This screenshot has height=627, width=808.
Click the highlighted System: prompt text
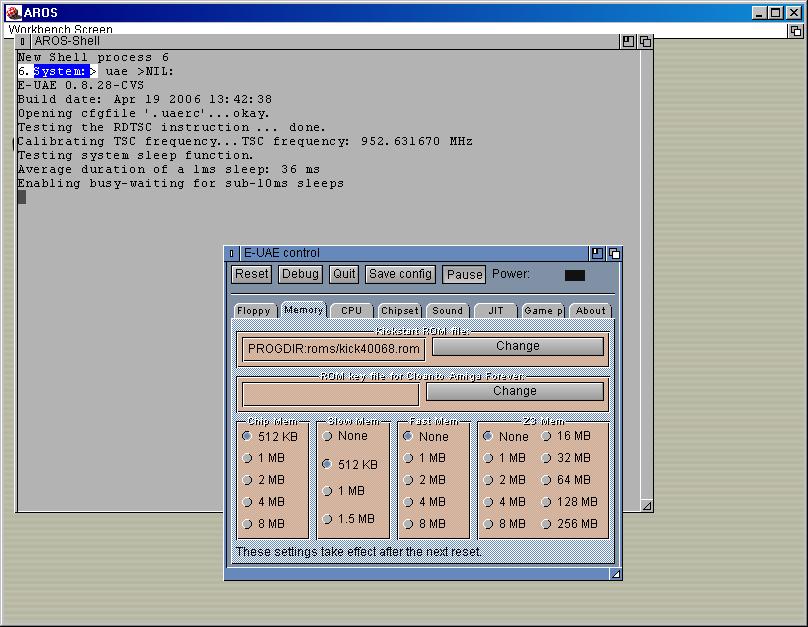(61, 71)
